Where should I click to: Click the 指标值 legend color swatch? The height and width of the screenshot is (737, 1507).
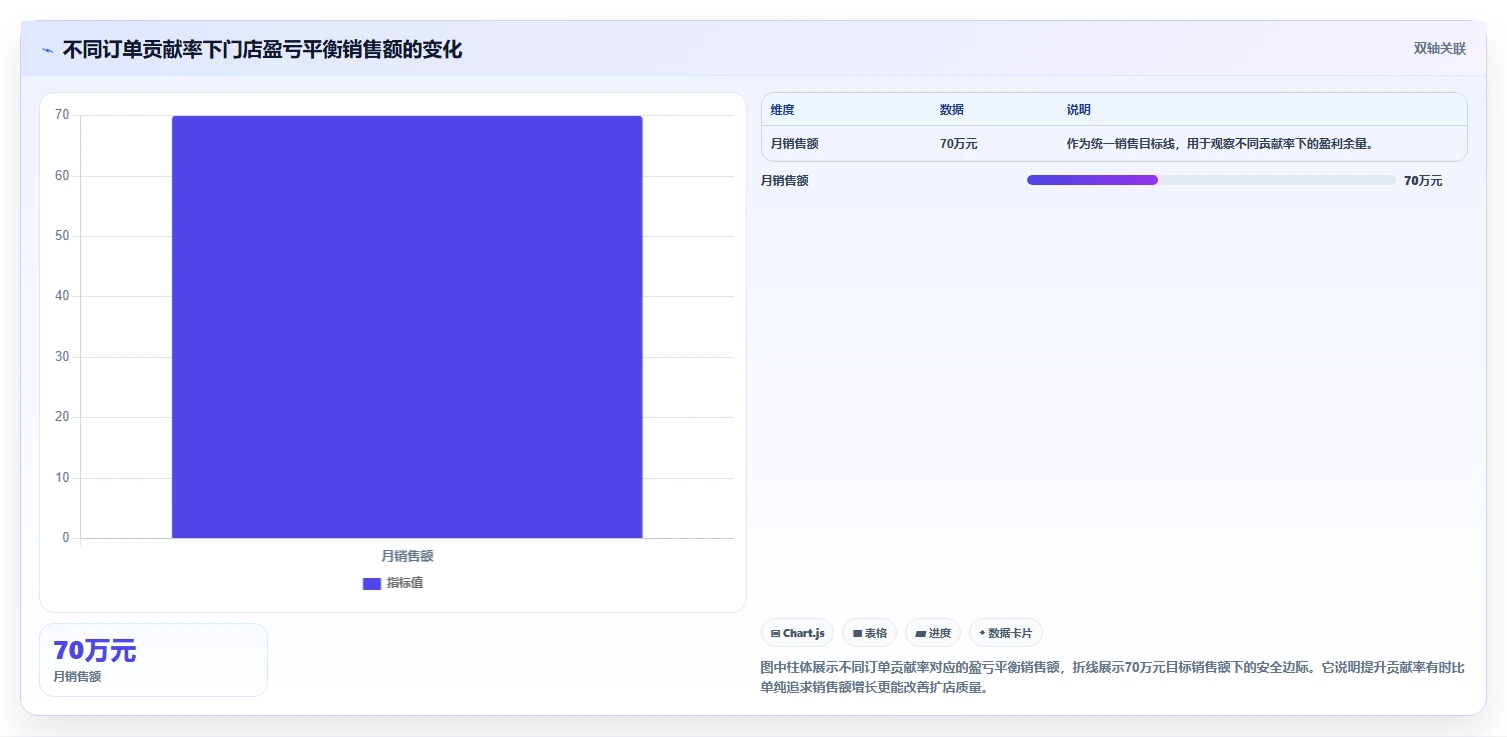pos(371,583)
